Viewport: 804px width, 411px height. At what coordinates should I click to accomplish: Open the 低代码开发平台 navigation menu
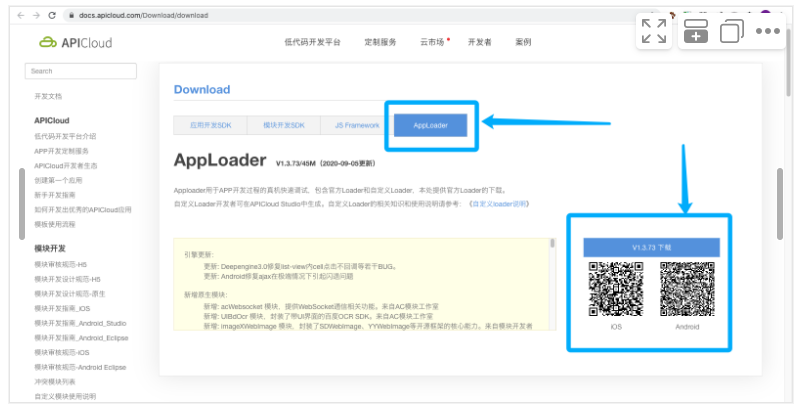tap(312, 42)
